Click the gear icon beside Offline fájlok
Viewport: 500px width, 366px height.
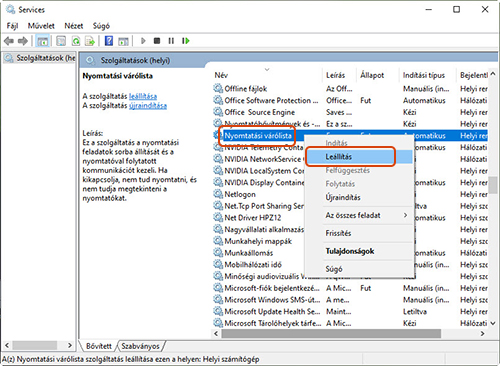click(x=218, y=88)
